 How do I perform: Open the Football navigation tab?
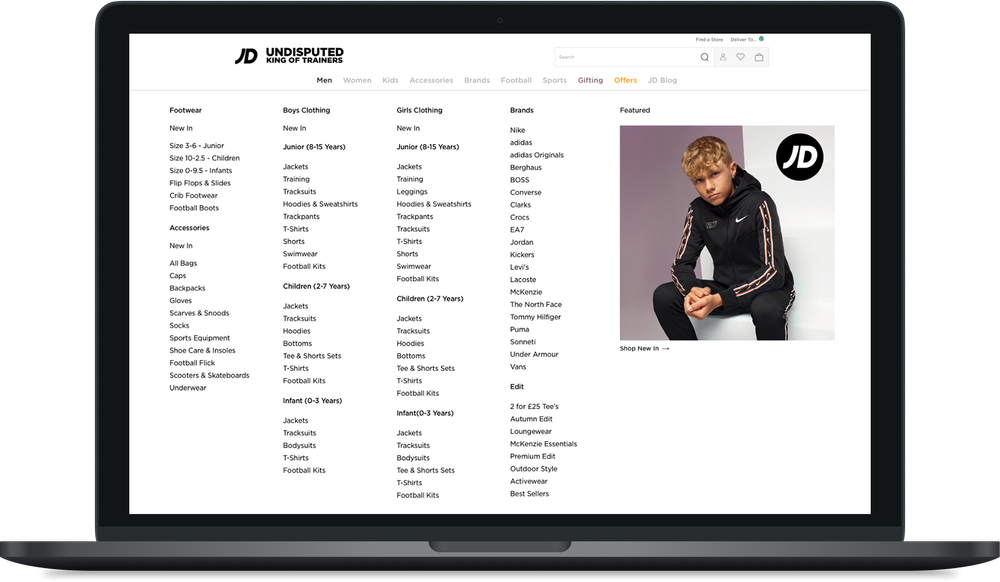[516, 80]
